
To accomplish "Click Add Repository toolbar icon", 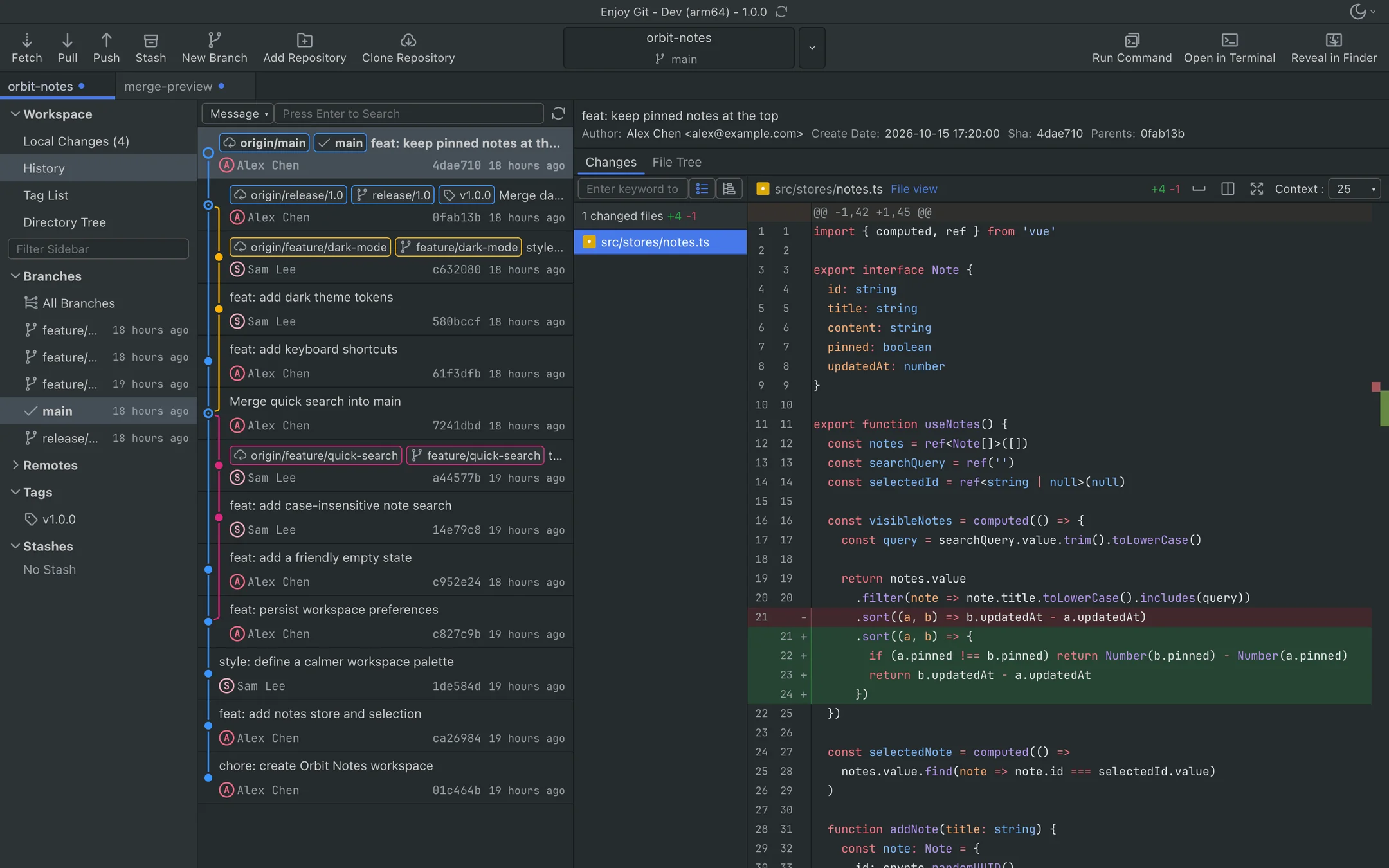I will (x=304, y=48).
